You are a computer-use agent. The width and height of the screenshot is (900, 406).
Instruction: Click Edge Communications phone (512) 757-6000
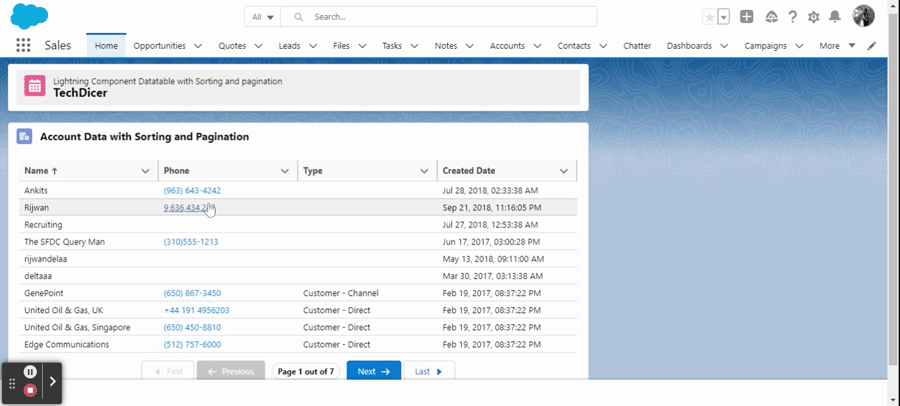[x=192, y=345]
